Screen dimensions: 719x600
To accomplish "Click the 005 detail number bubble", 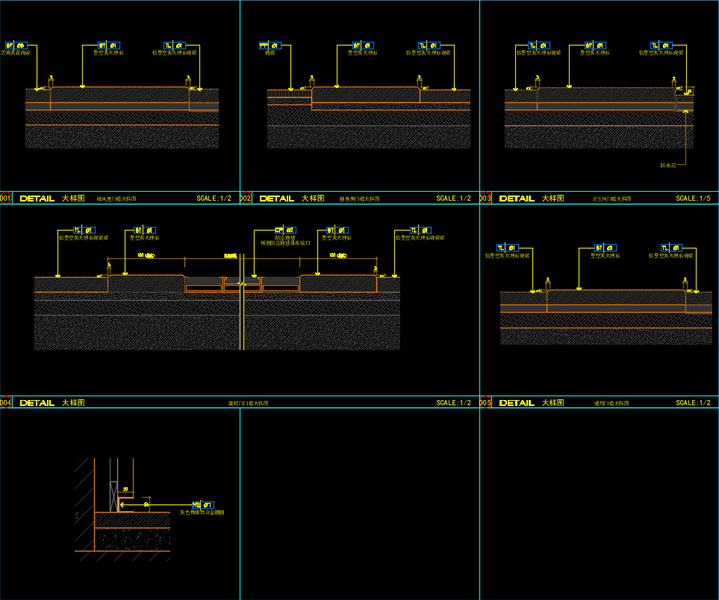I will [485, 402].
